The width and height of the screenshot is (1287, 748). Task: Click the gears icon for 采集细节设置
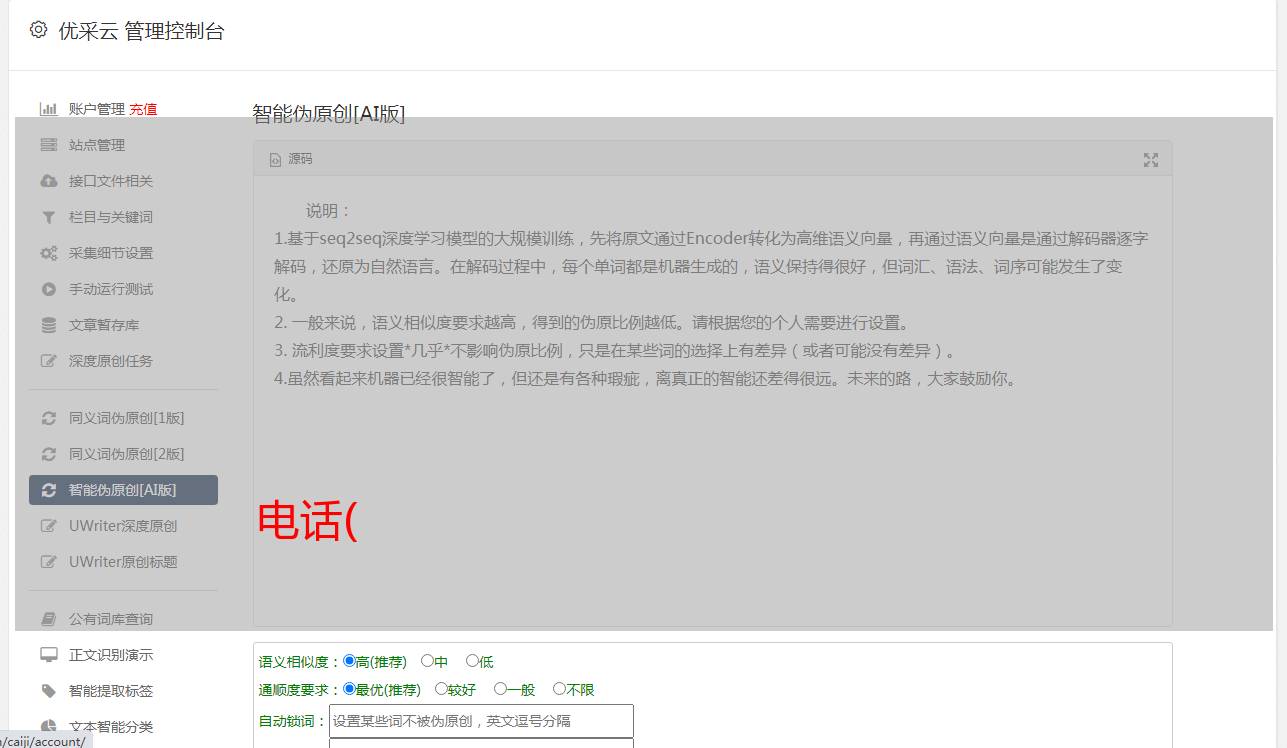pyautogui.click(x=48, y=253)
